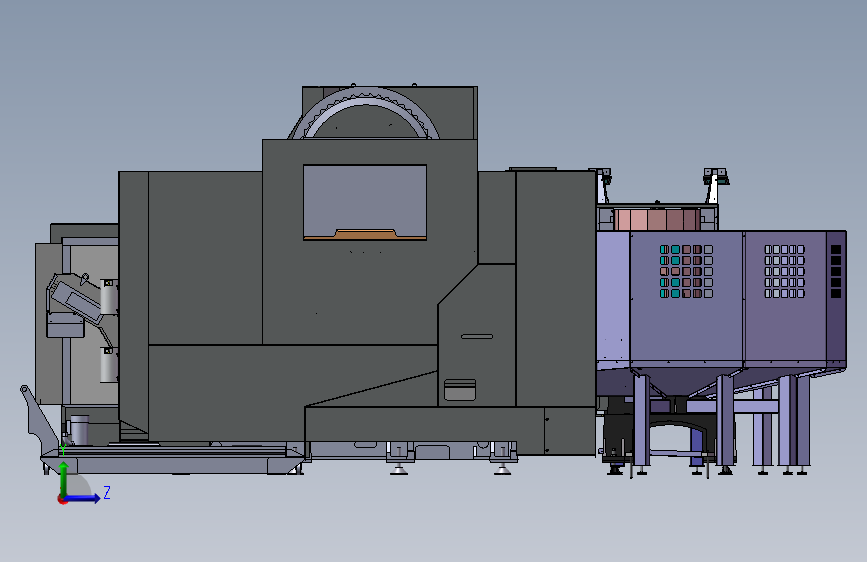Select the chip tray base at bottom left
Screen dimensions: 867x562
coord(173,461)
